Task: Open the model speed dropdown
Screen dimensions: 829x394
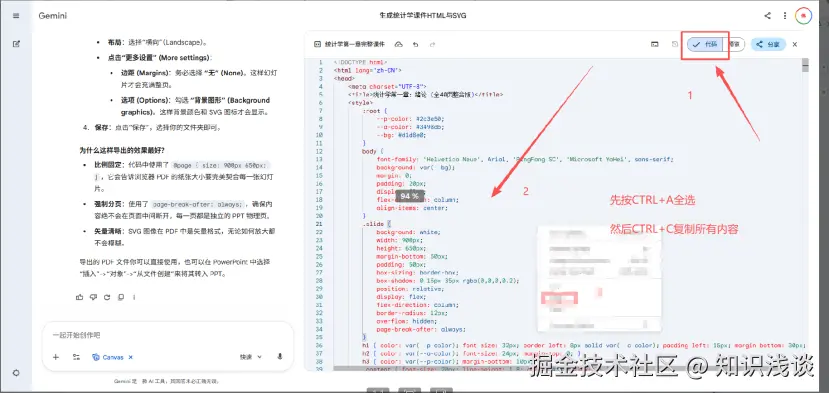Action: tap(251, 357)
